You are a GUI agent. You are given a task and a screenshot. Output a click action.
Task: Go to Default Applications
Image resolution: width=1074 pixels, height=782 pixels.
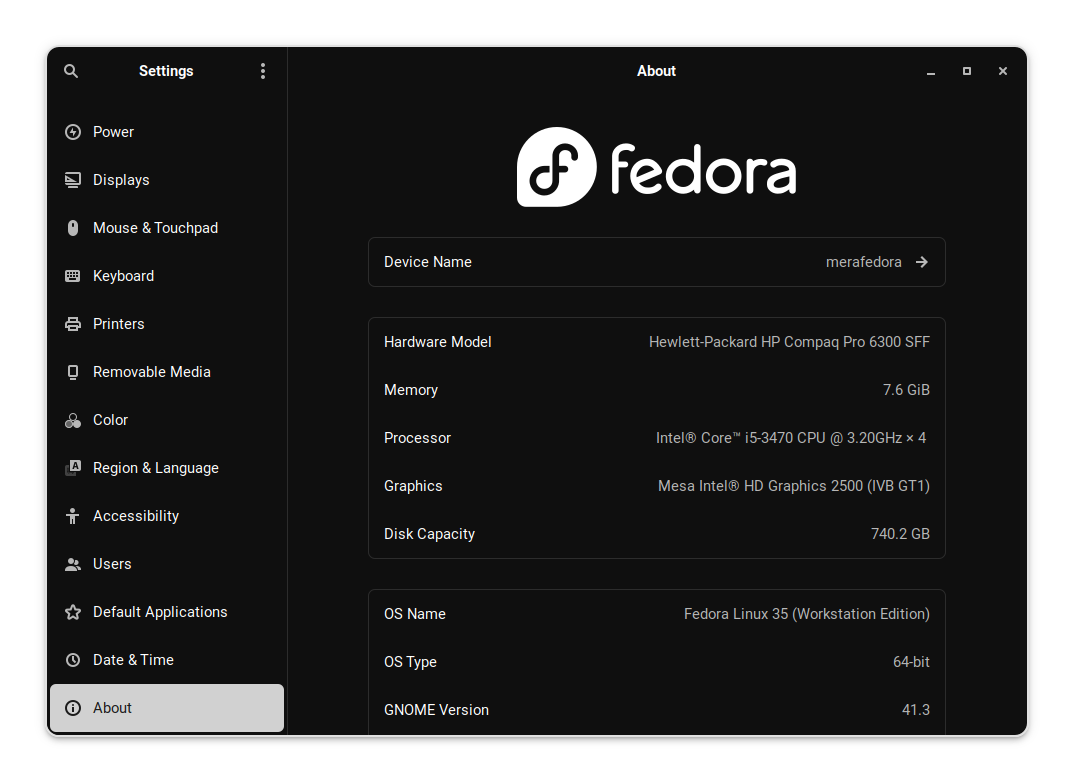(167, 612)
